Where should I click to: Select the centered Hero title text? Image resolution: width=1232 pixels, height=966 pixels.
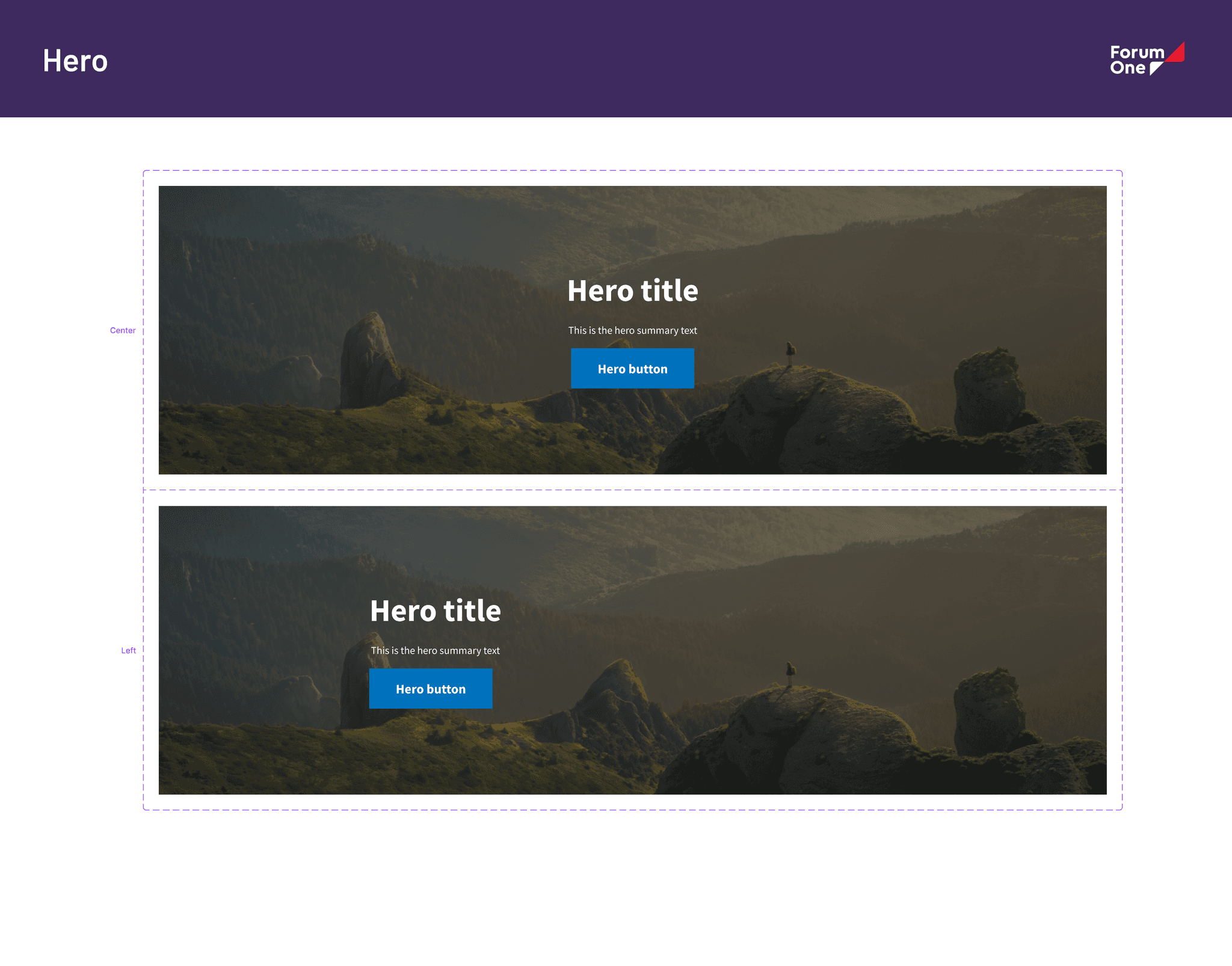click(x=632, y=291)
